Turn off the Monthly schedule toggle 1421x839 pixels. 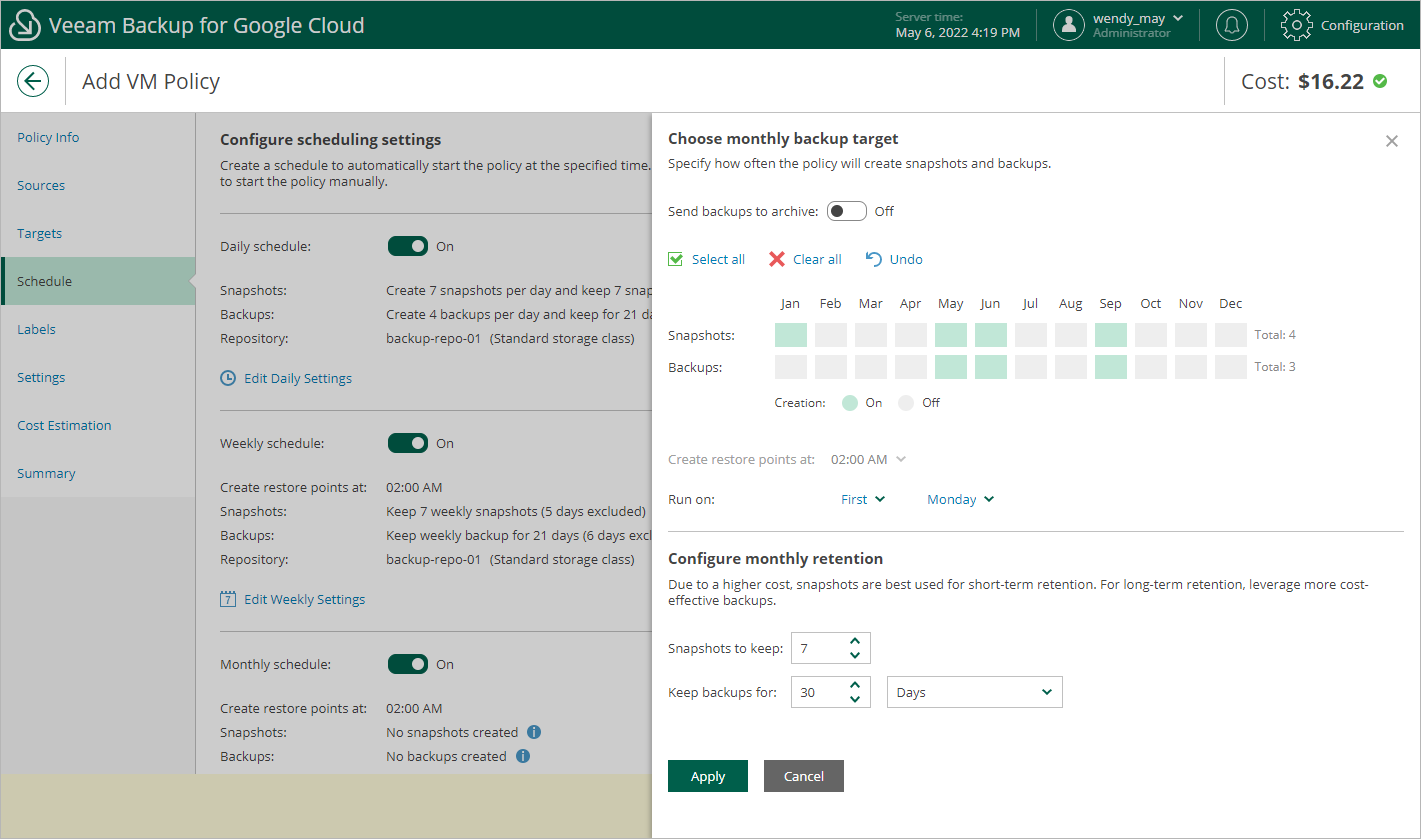[408, 664]
